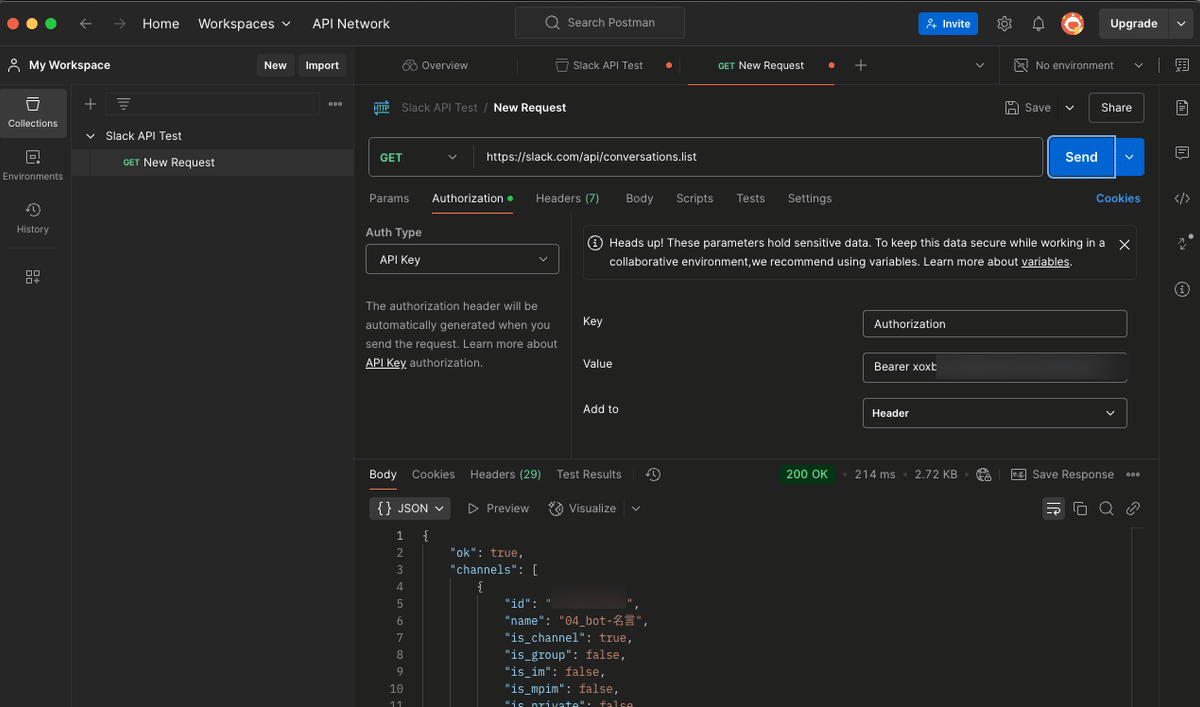
Task: Open the Workspaces dropdown
Action: 244,23
